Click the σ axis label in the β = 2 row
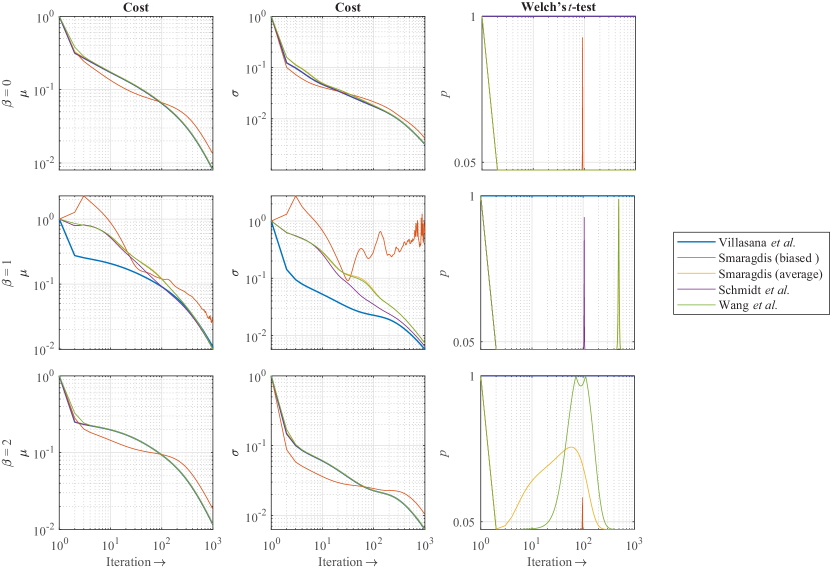Image resolution: width=830 pixels, height=570 pixels. [236, 453]
